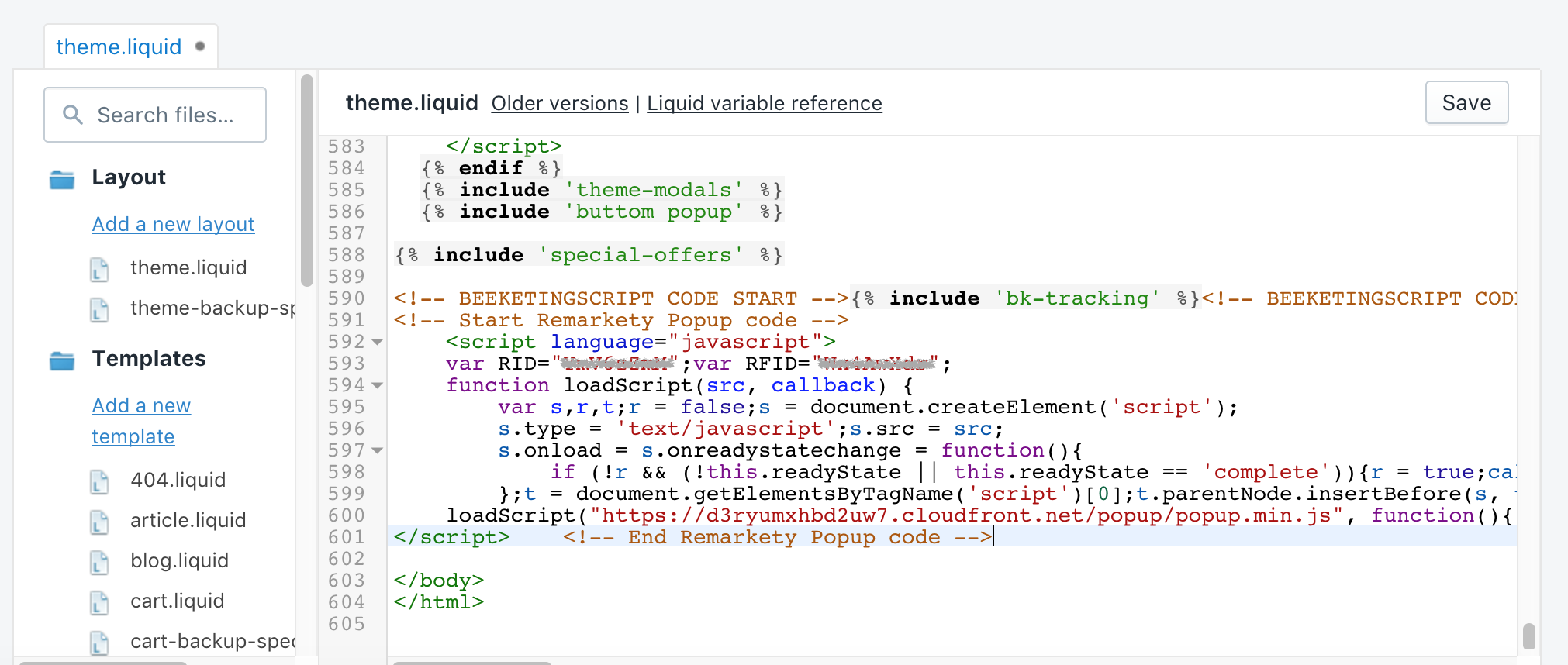Open the cart-backup template file

point(212,641)
